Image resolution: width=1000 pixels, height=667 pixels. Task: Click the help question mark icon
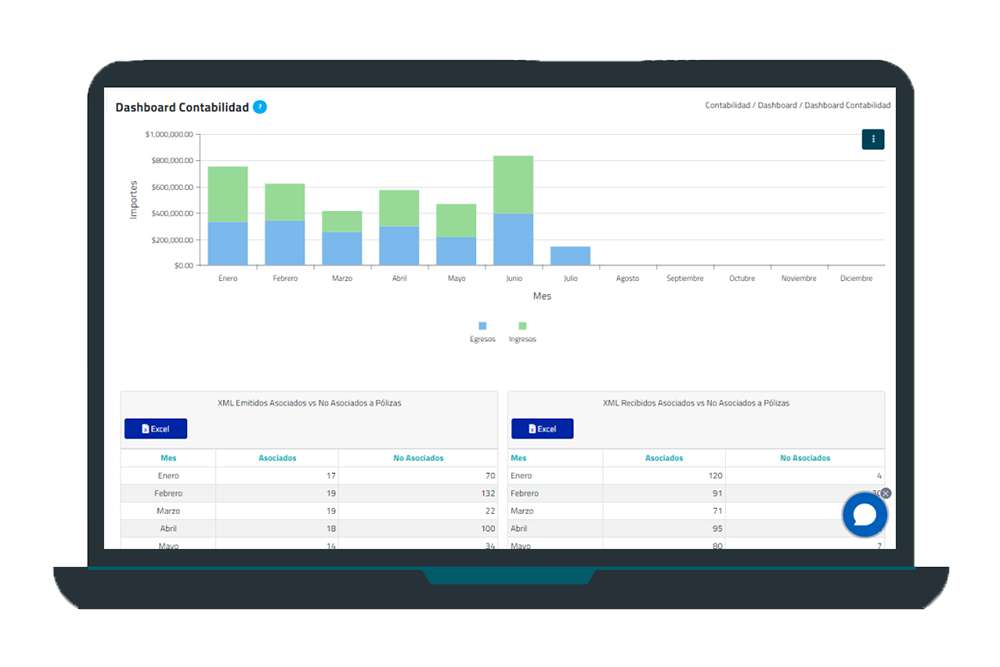pos(260,107)
